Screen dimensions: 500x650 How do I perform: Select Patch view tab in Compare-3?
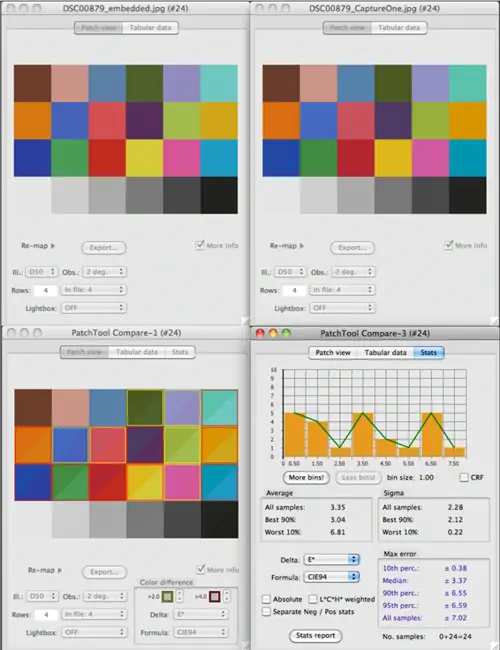click(x=333, y=352)
